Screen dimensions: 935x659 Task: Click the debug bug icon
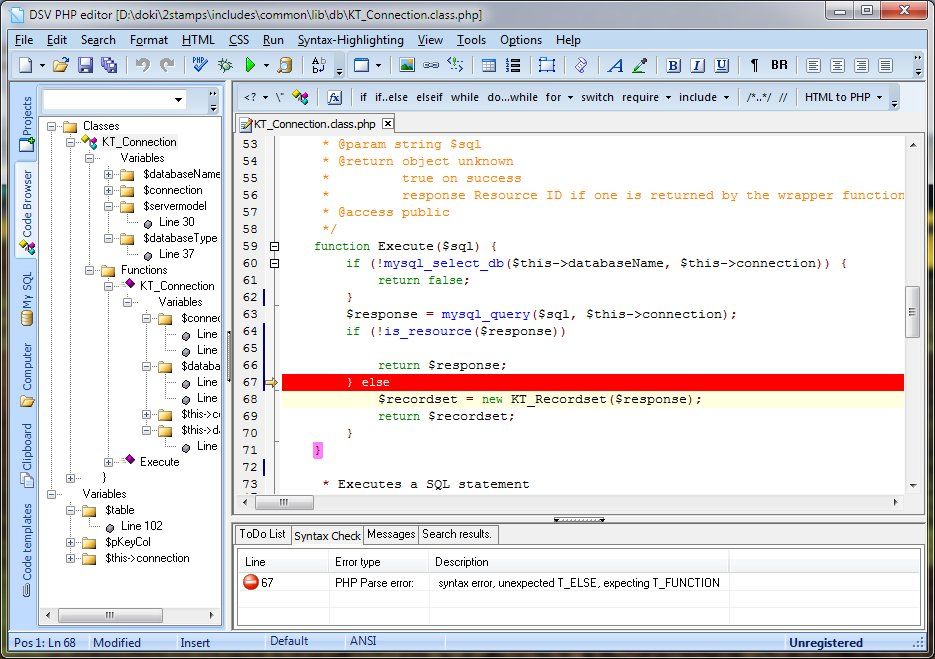[x=225, y=66]
